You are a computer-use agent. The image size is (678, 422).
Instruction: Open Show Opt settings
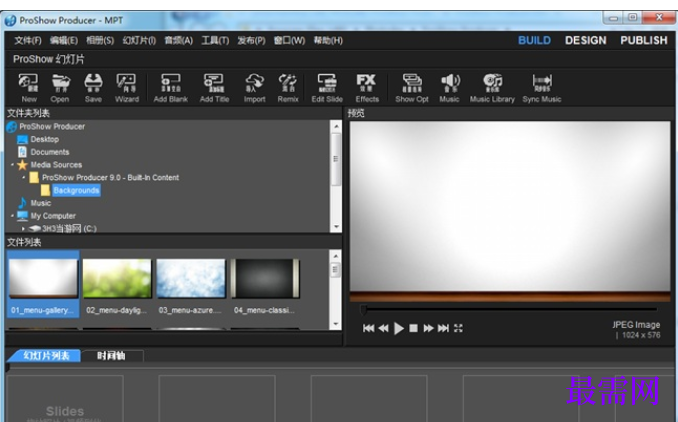pos(412,88)
